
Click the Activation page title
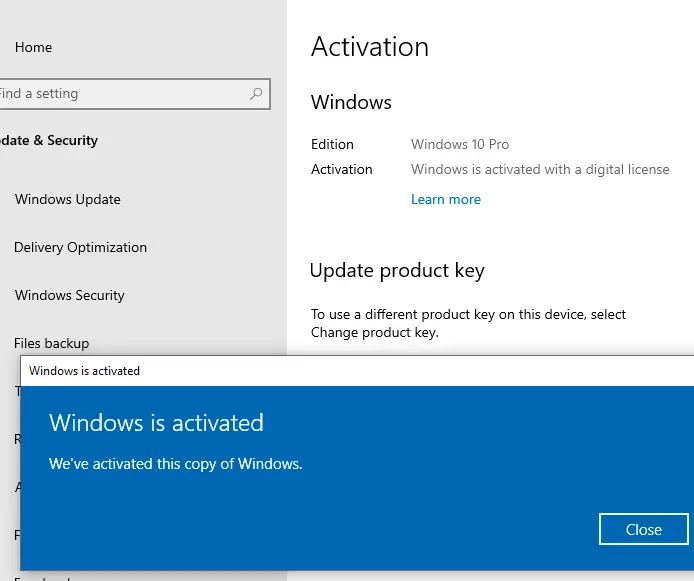[370, 46]
